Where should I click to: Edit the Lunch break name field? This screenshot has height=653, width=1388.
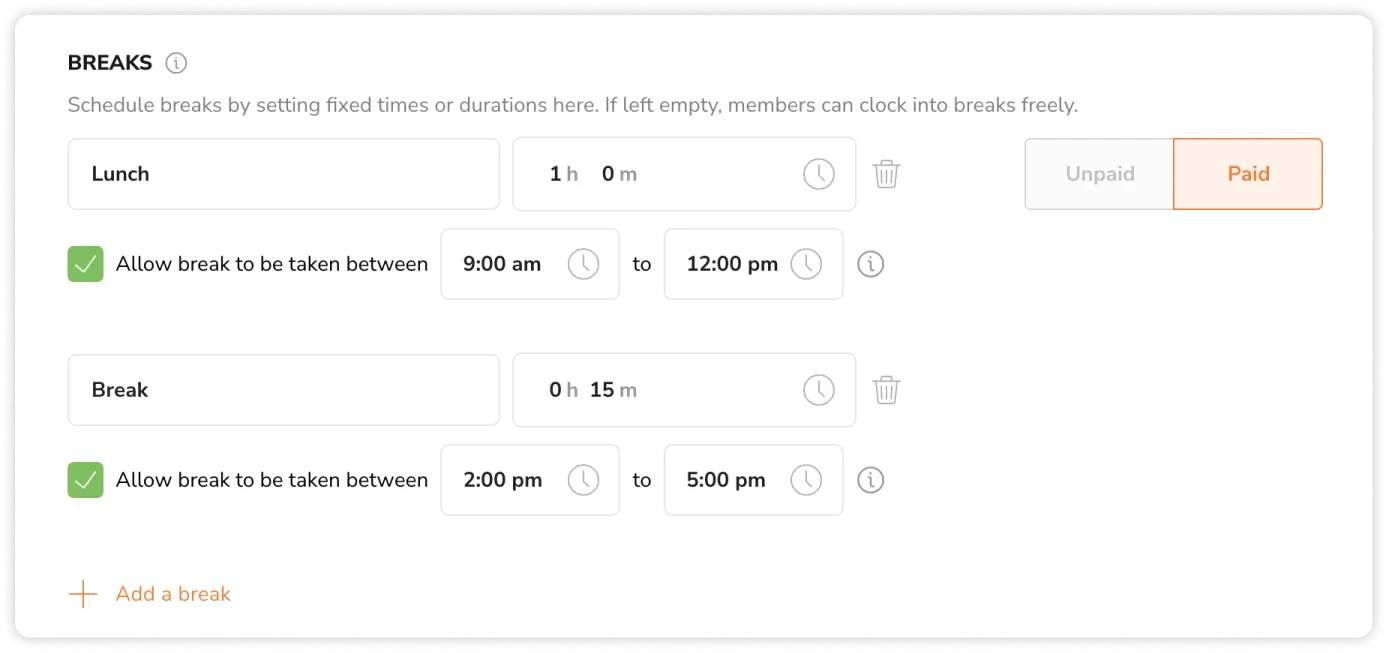click(x=283, y=174)
